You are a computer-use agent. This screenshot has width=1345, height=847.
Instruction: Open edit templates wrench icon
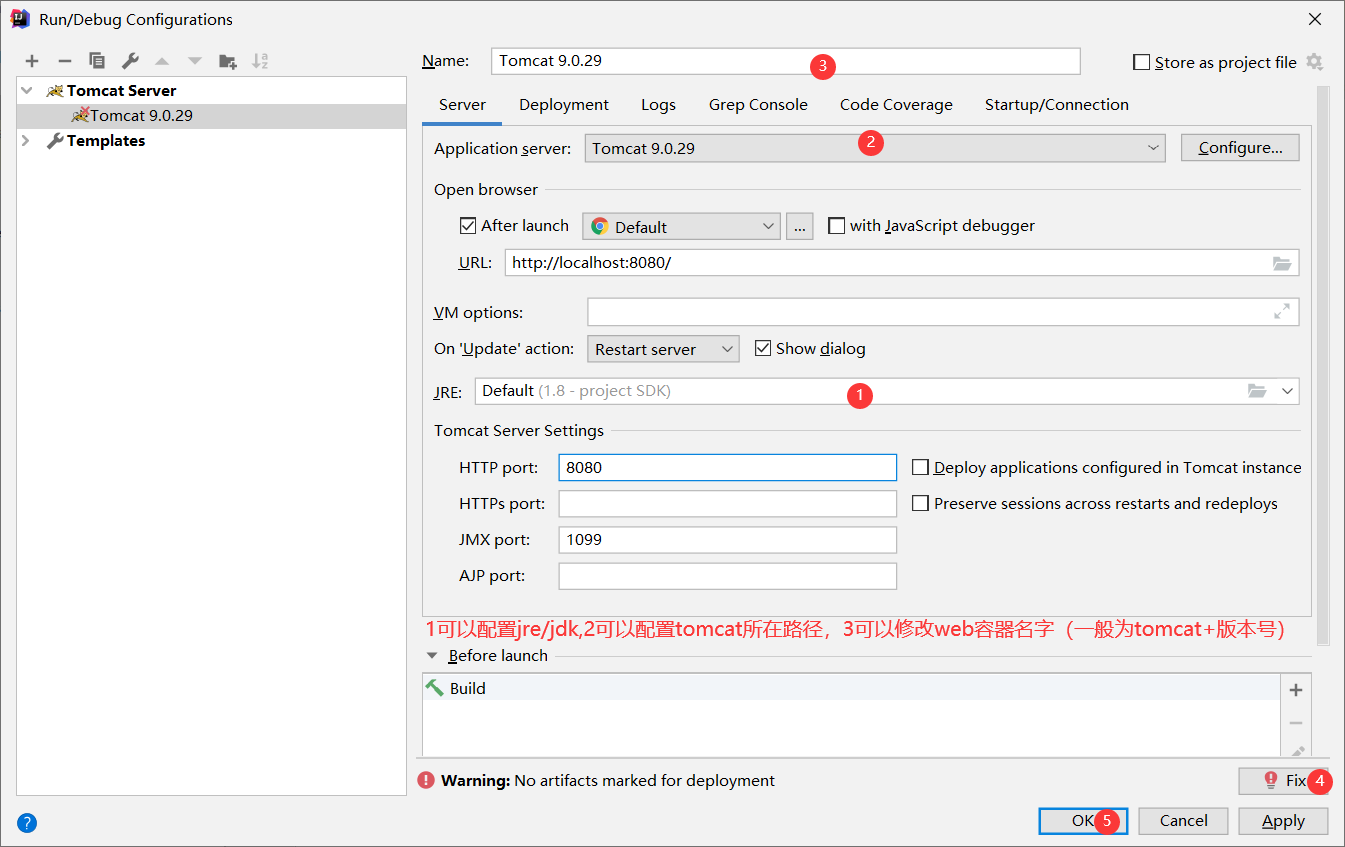tap(130, 61)
